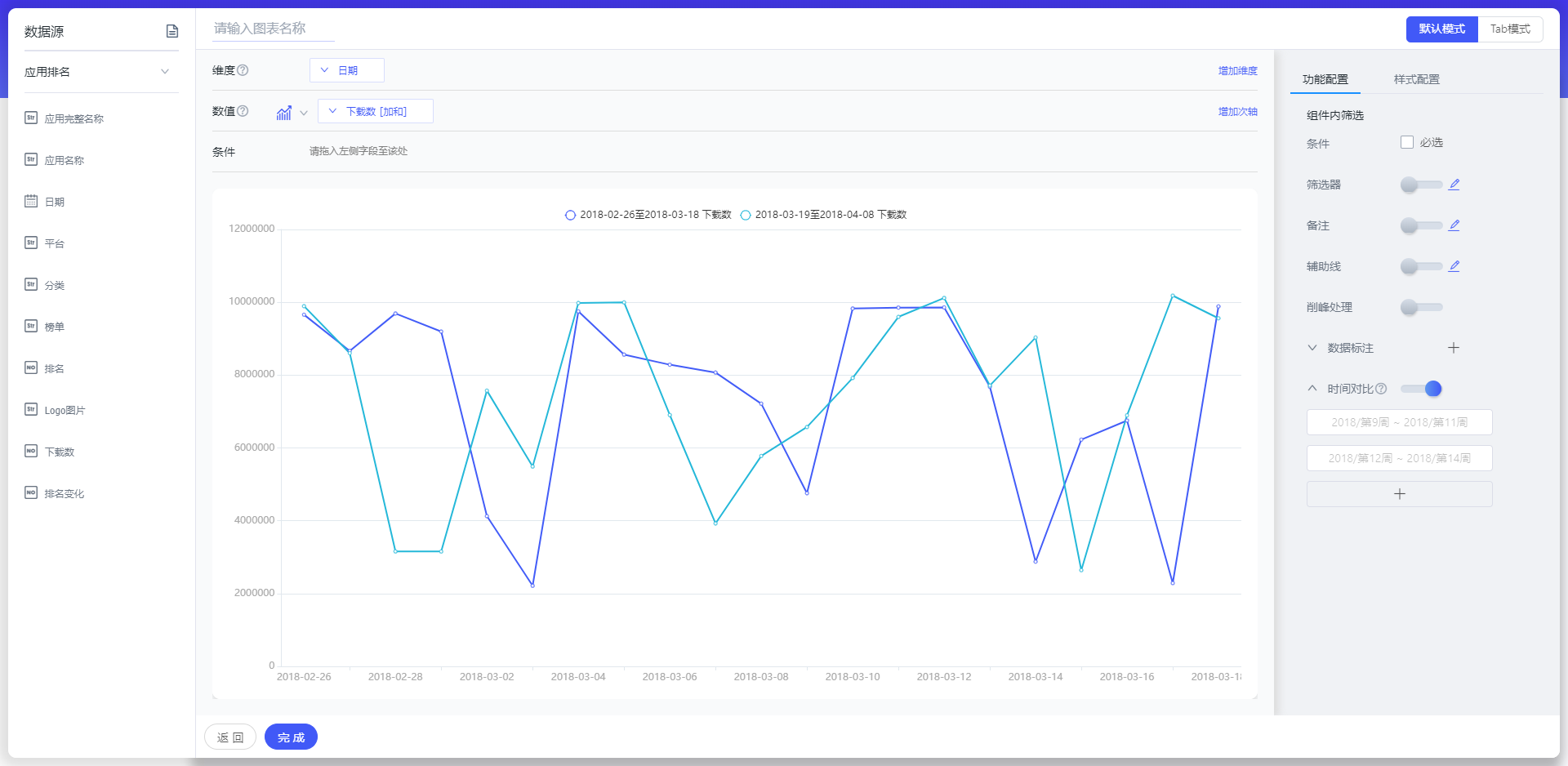Click the help icon beside 维度
The height and width of the screenshot is (766, 1568).
pos(243,70)
